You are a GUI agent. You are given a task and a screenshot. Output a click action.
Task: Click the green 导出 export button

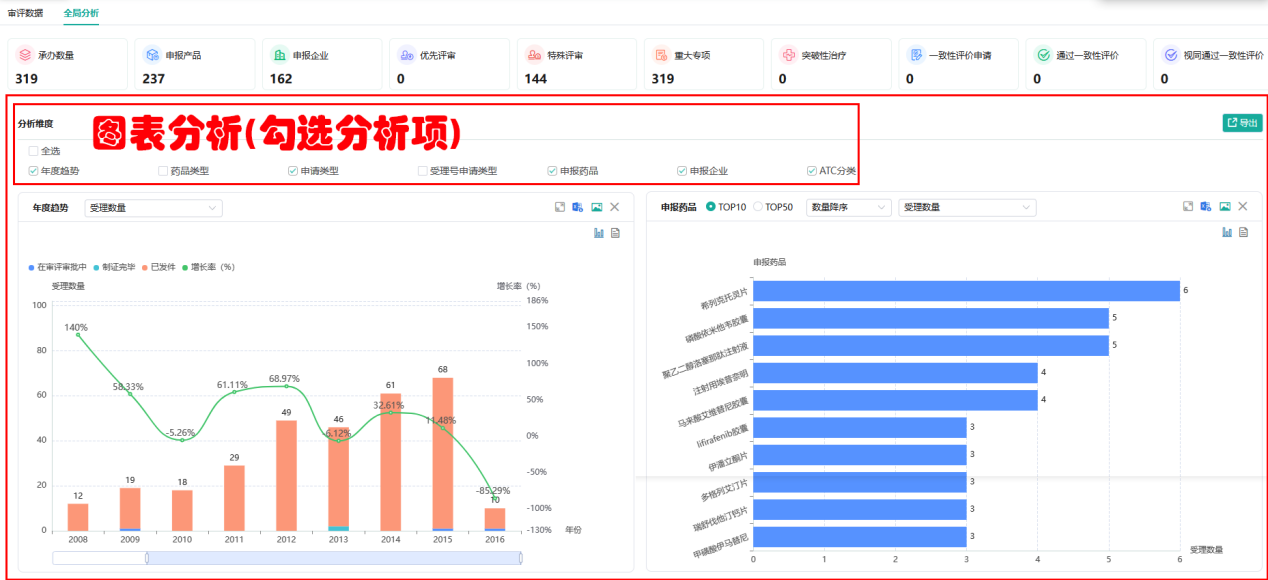coord(1242,123)
